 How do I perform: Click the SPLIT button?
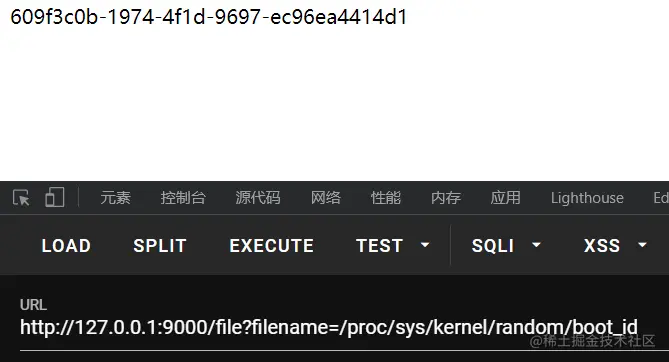tap(160, 246)
